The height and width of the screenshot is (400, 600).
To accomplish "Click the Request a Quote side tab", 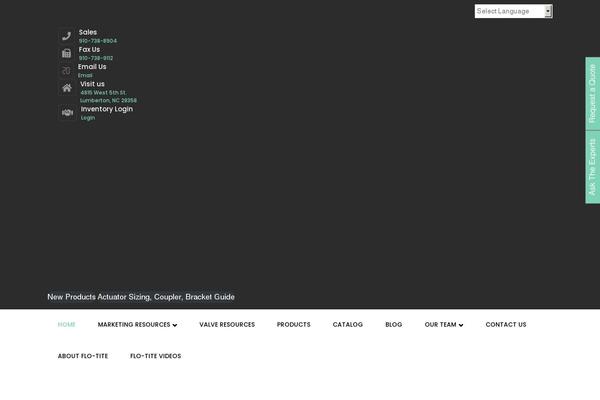I will (592, 93).
